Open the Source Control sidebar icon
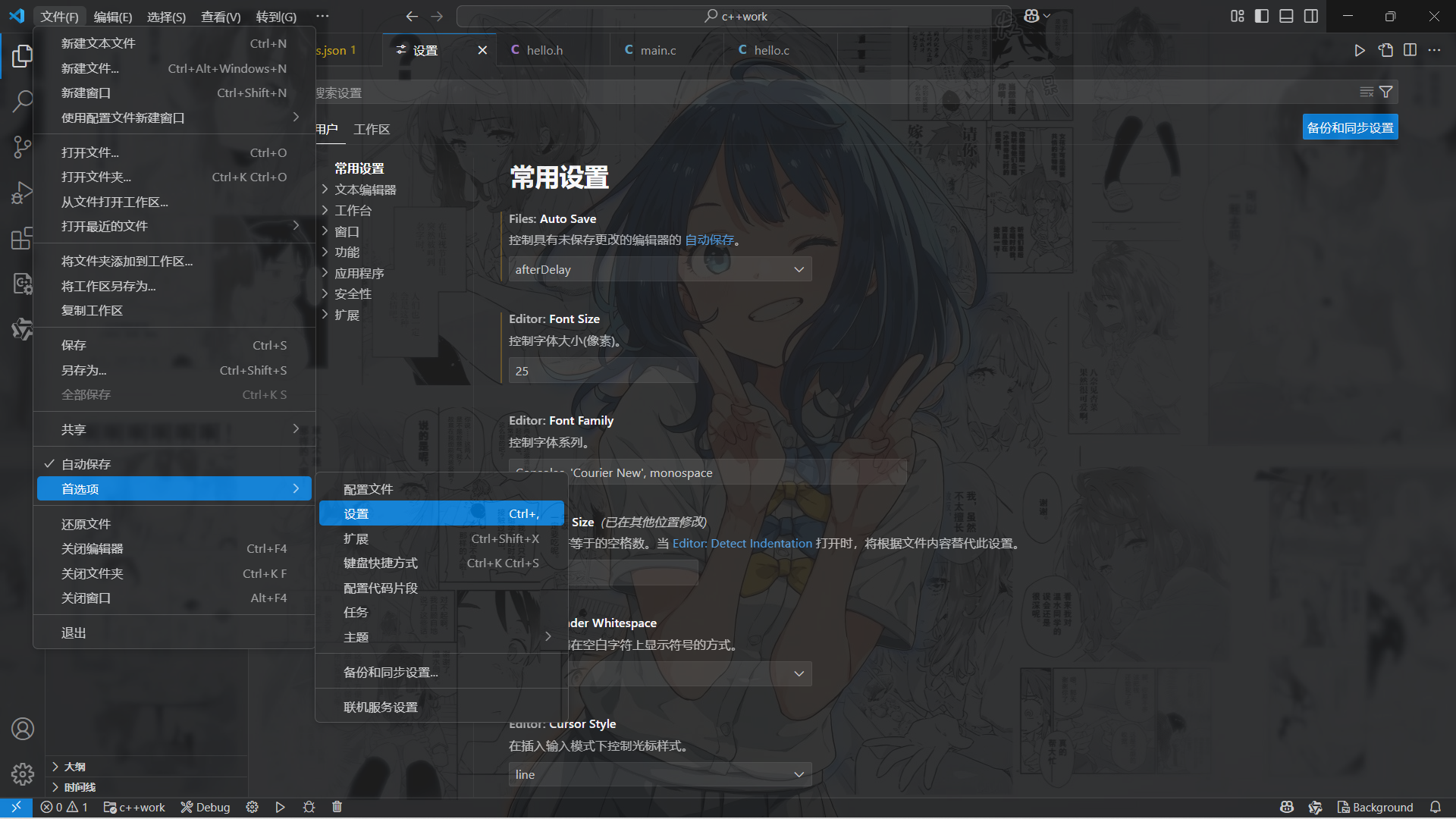This screenshot has height=819, width=1456. 22,146
